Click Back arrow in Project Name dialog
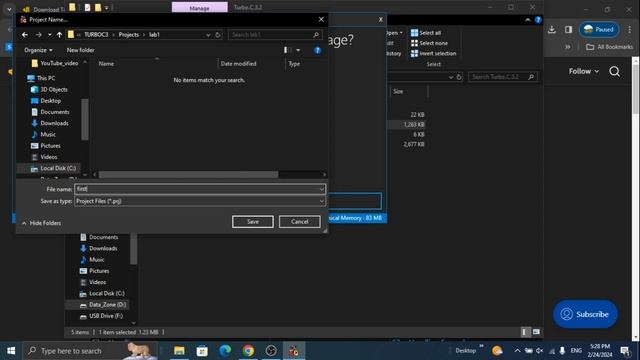 [25, 35]
